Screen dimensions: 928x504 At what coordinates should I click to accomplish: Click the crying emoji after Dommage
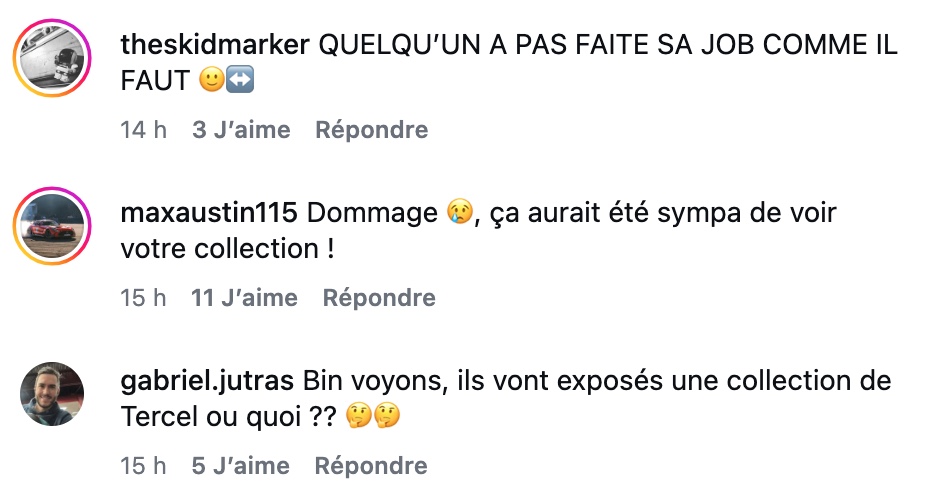pos(460,214)
